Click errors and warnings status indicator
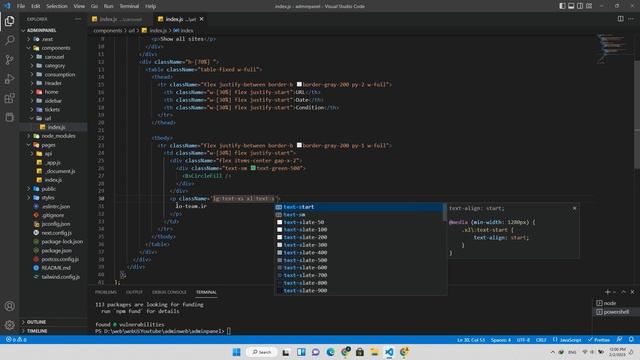 16,340
